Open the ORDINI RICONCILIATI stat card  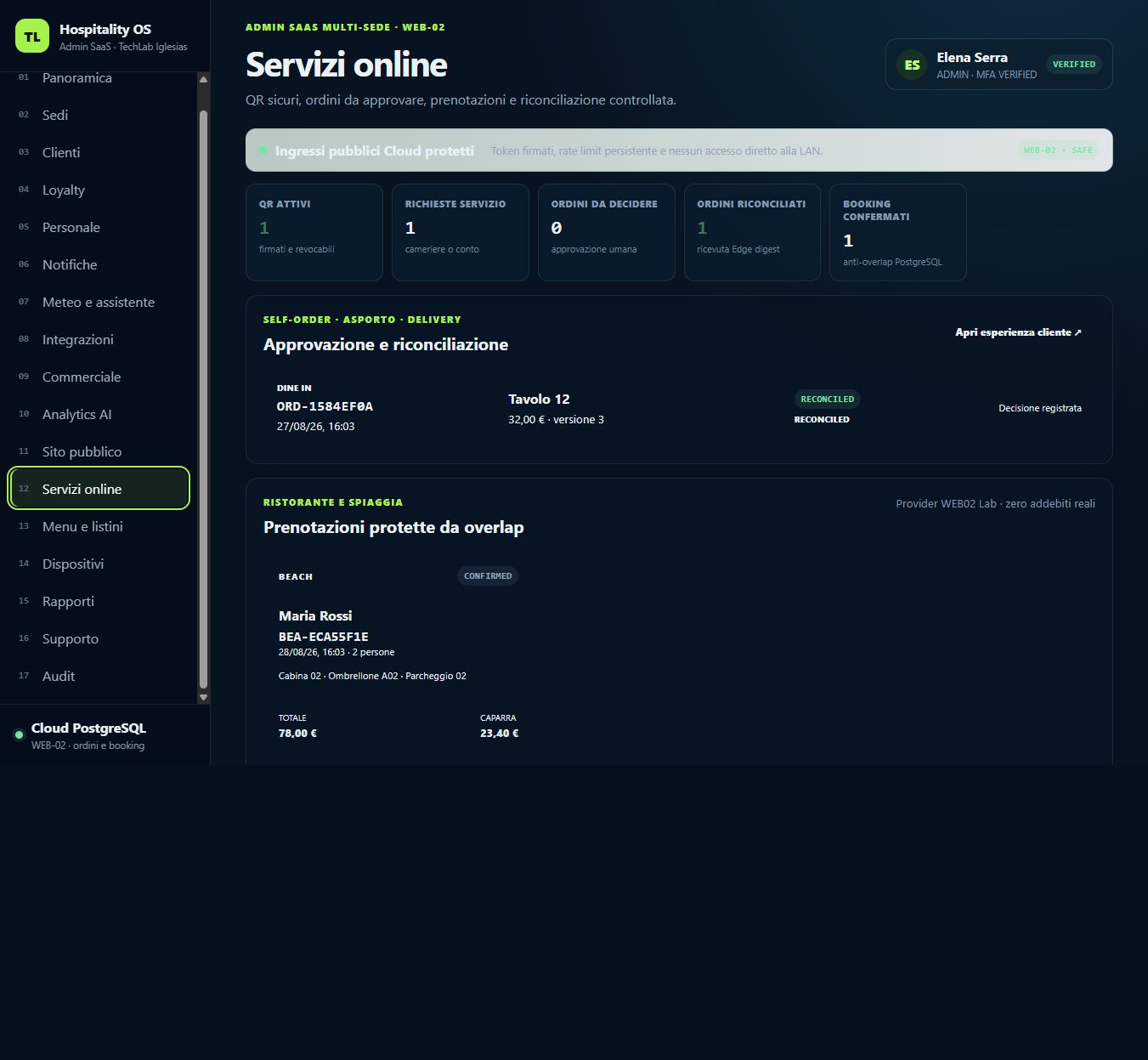752,232
